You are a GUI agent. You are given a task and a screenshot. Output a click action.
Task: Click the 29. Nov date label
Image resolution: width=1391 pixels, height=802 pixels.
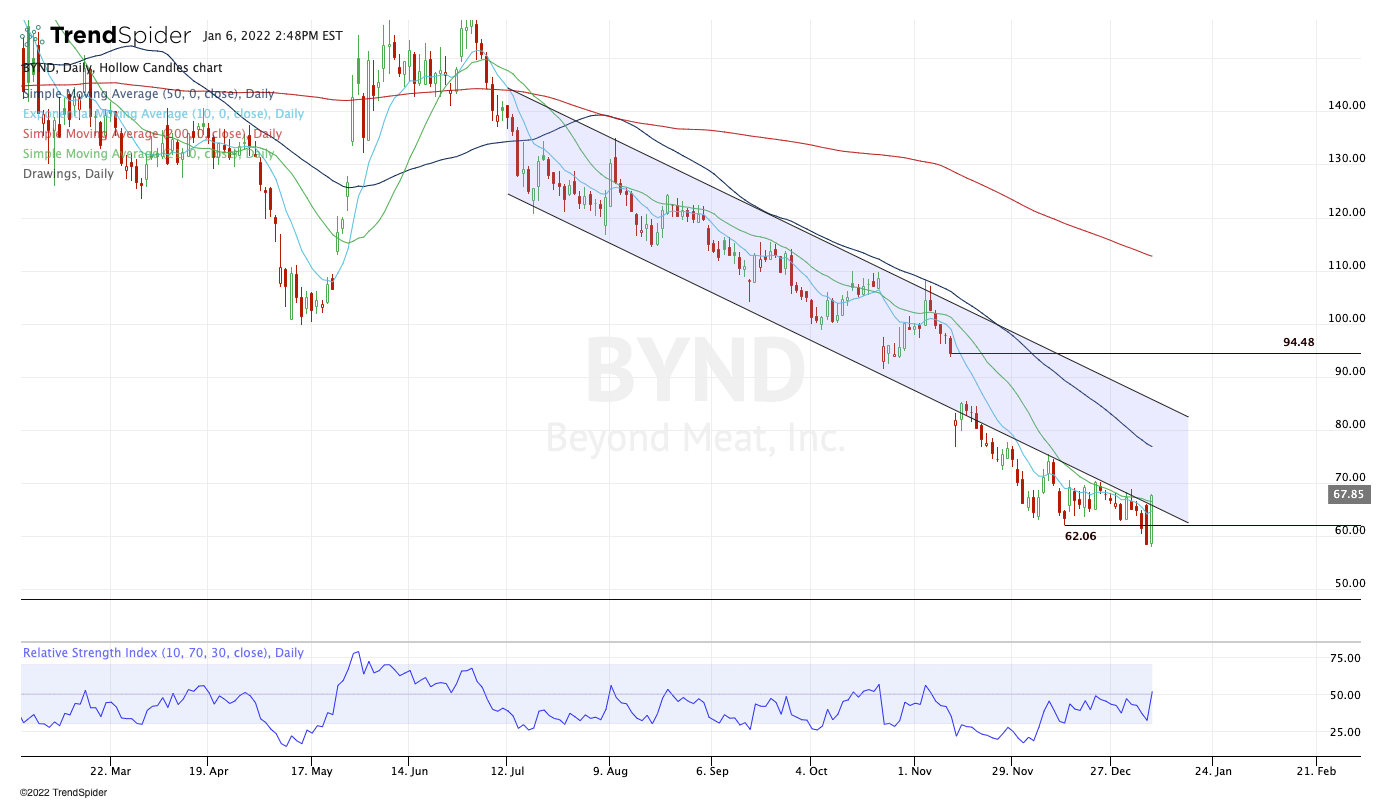[1012, 771]
